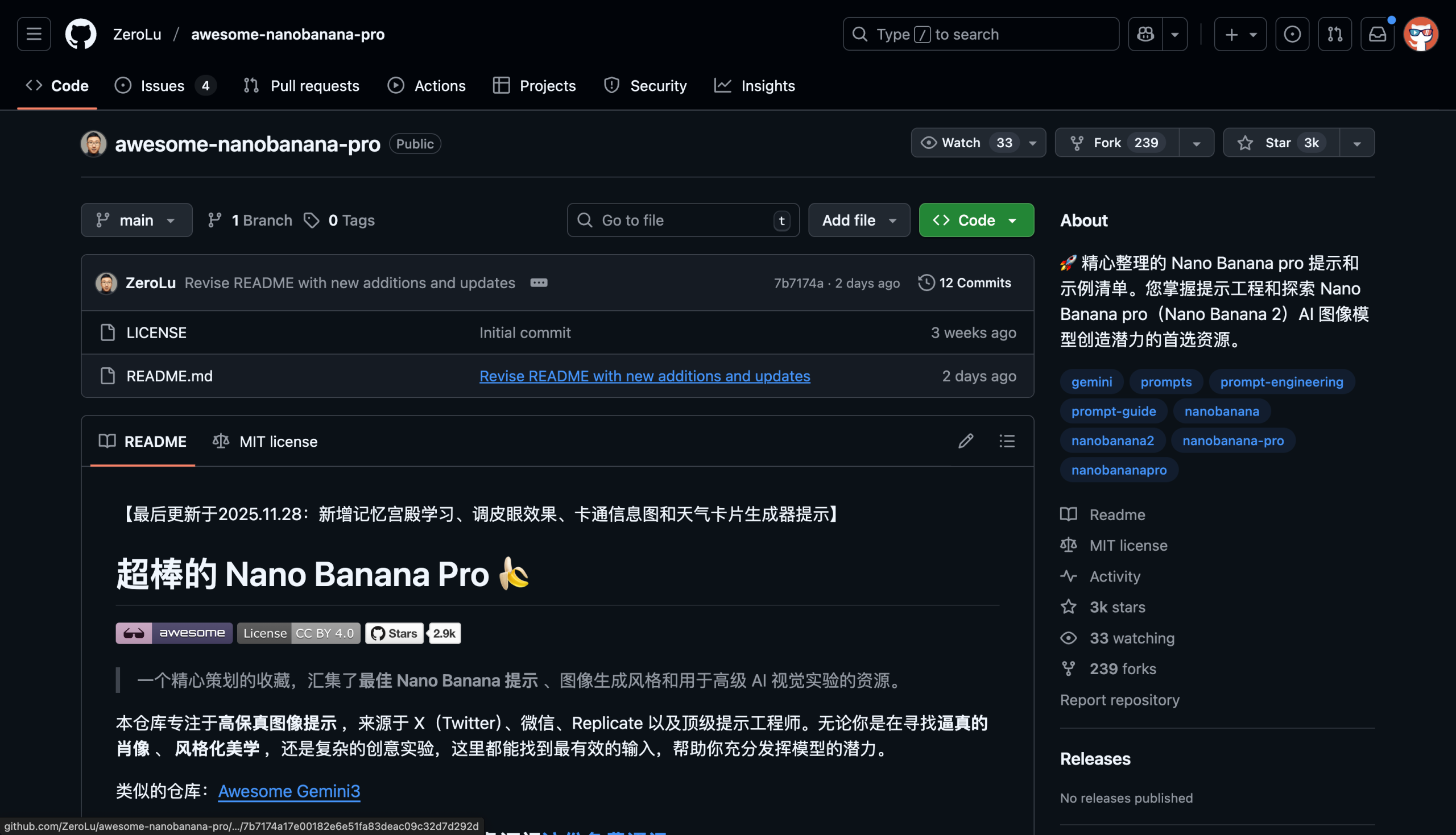Expand the main branch selector

tap(136, 219)
